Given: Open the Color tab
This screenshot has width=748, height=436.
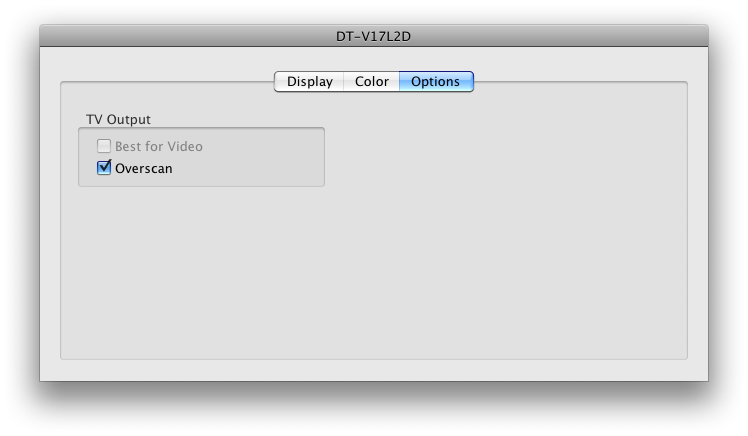Looking at the screenshot, I should [371, 82].
